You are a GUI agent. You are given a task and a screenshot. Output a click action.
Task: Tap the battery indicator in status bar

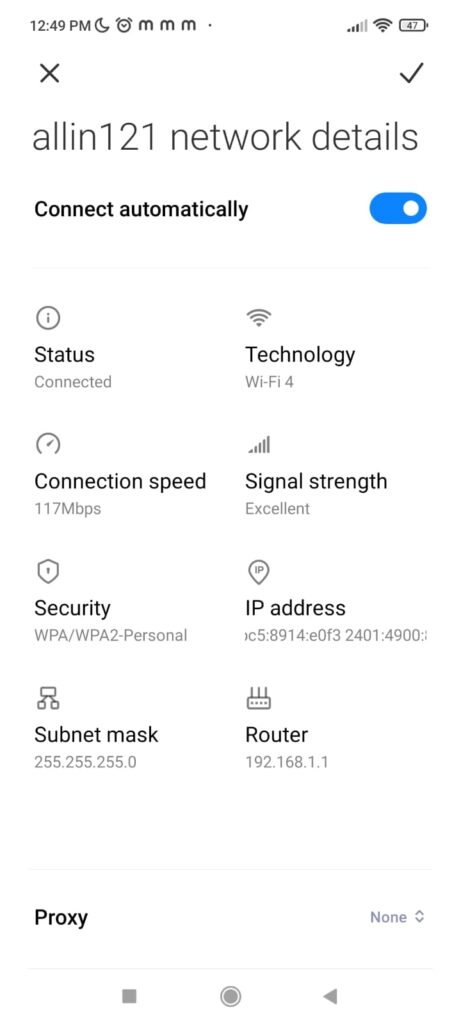point(413,25)
